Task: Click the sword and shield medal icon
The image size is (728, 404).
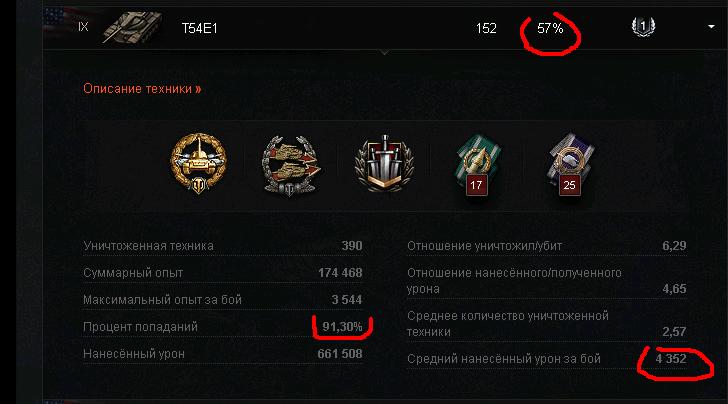Action: [x=384, y=163]
